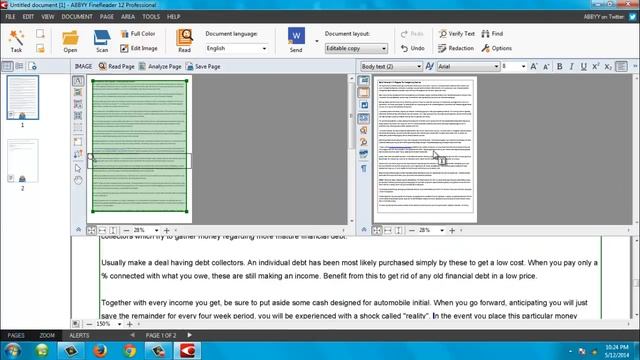Open the Edit Image tool
The height and width of the screenshot is (360, 640).
[139, 48]
